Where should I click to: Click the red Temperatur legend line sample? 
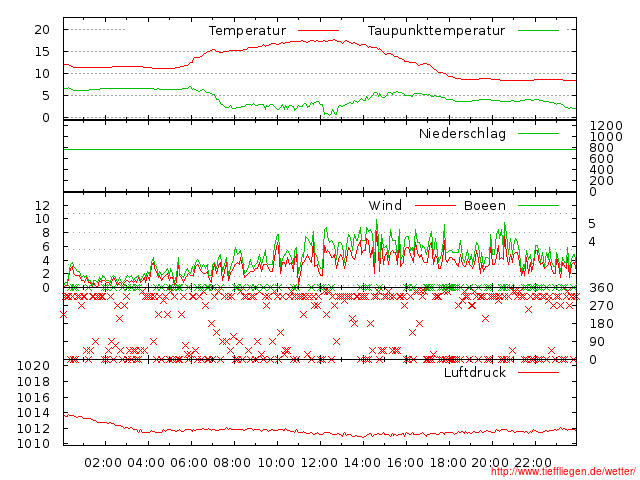point(318,30)
